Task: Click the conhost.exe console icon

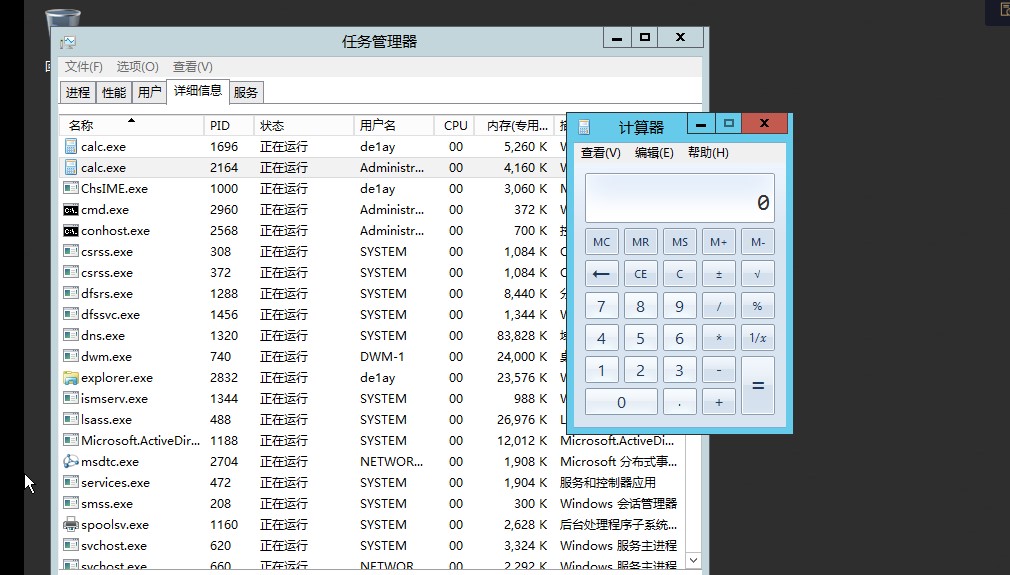Action: (x=71, y=231)
